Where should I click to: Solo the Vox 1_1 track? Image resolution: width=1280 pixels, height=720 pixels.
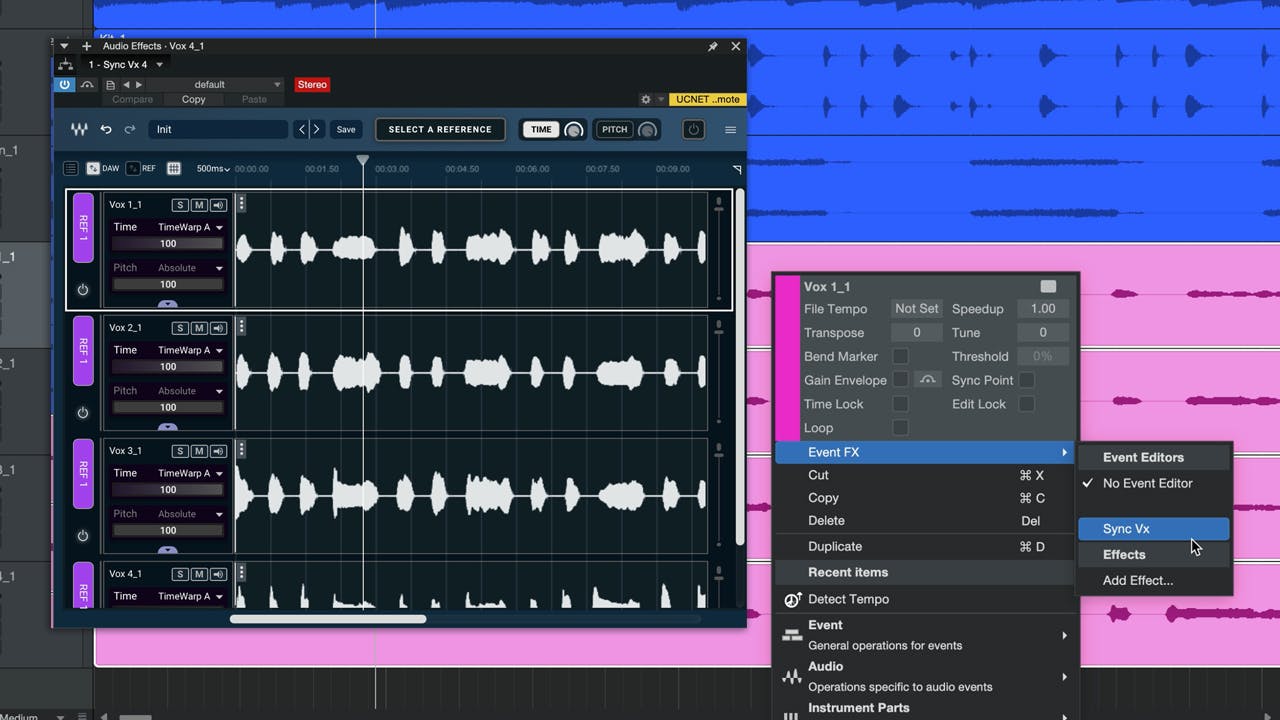[x=180, y=205]
